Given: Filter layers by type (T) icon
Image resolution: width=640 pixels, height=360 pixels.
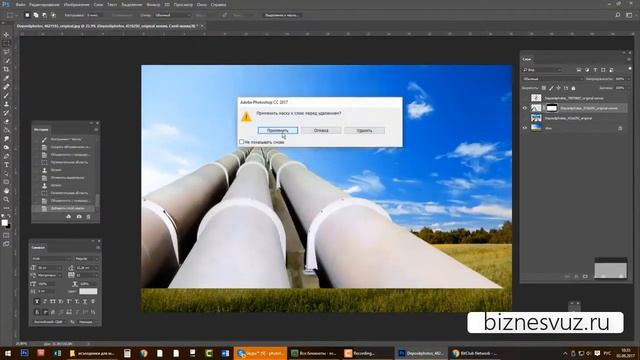Looking at the screenshot, I should 595,70.
